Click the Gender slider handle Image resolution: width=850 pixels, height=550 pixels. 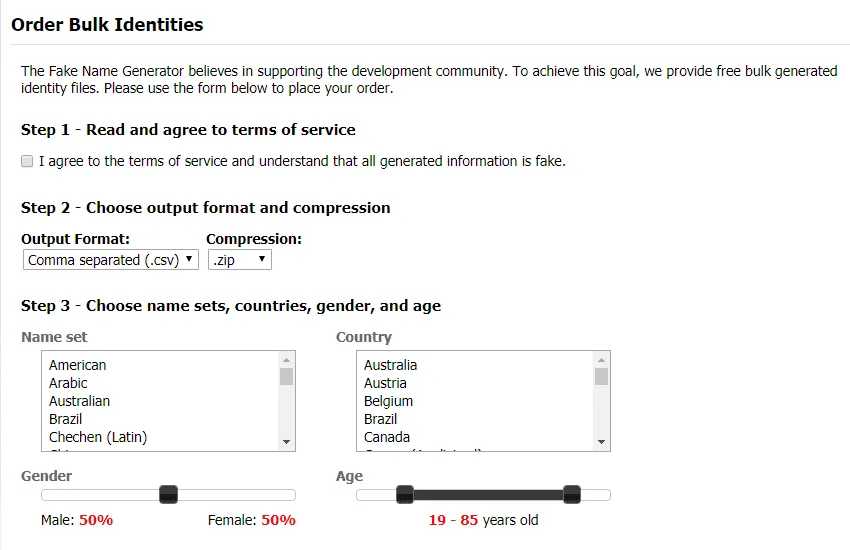point(169,495)
